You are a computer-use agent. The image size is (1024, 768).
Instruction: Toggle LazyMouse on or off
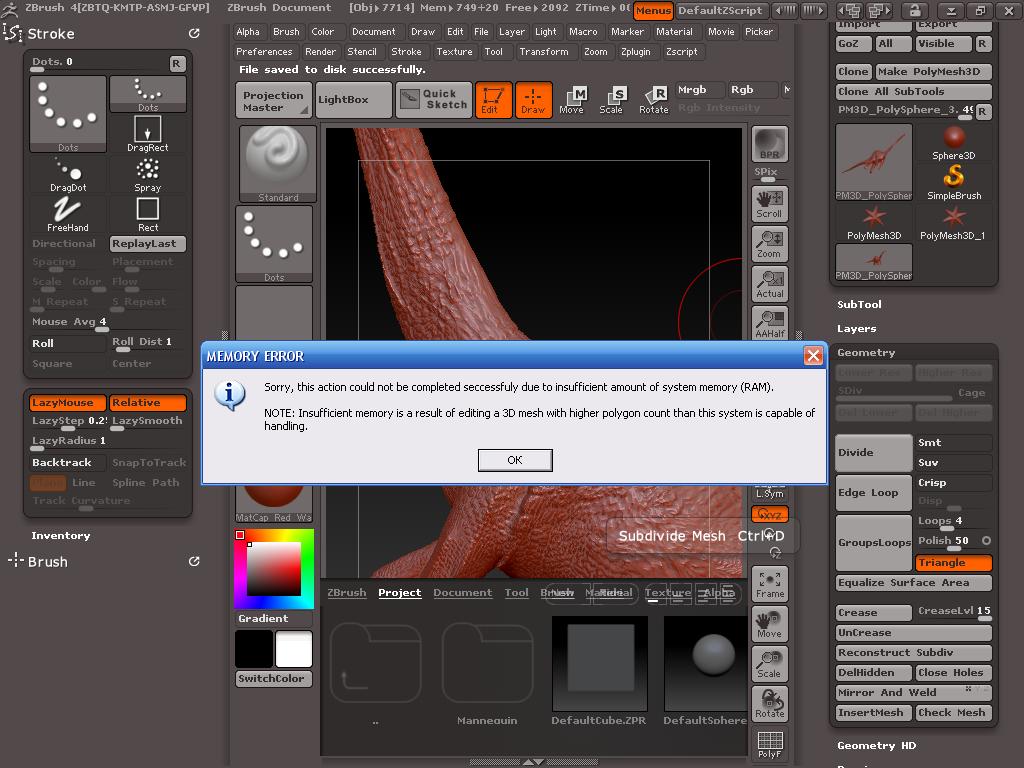67,403
